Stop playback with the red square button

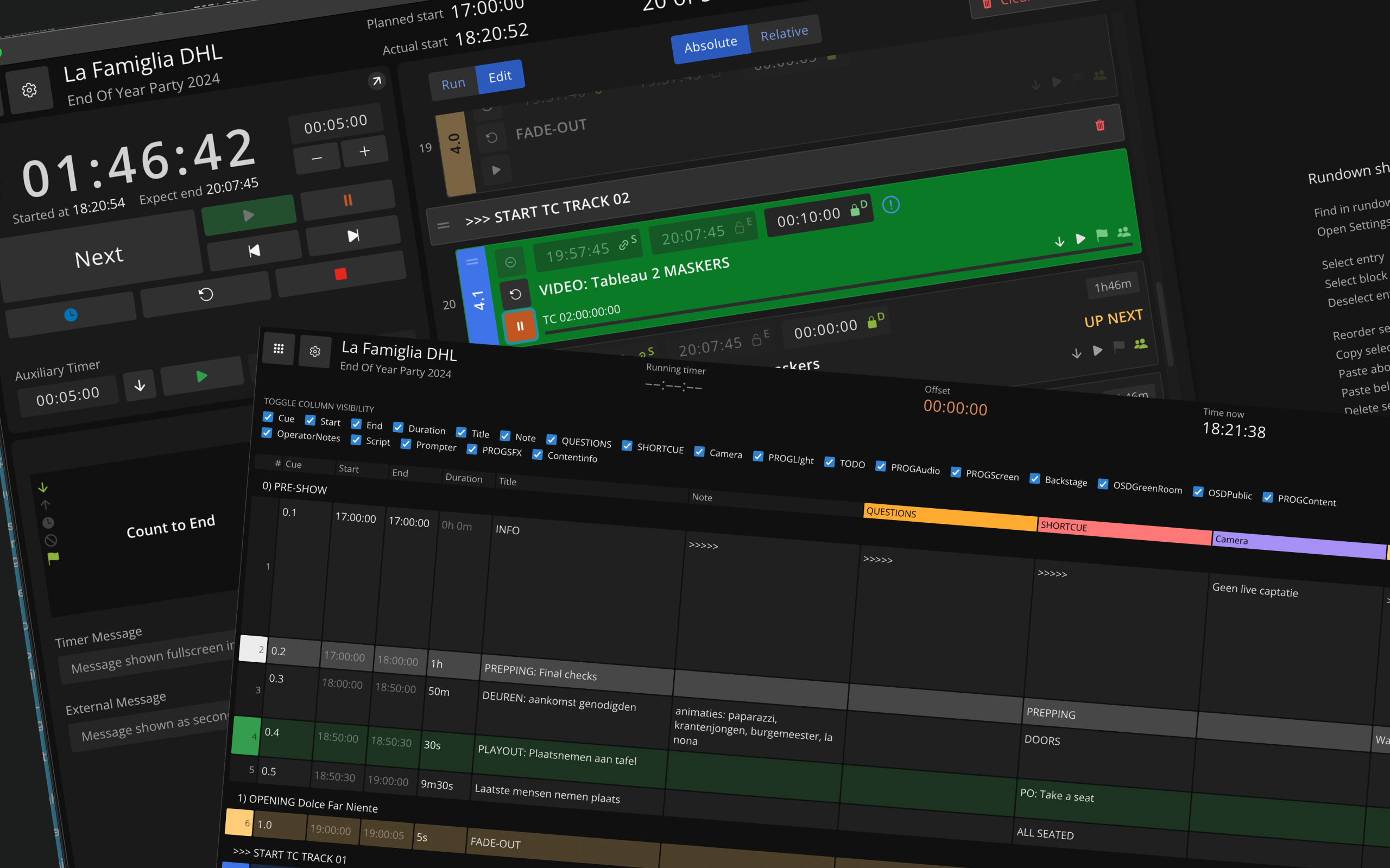pyautogui.click(x=341, y=274)
